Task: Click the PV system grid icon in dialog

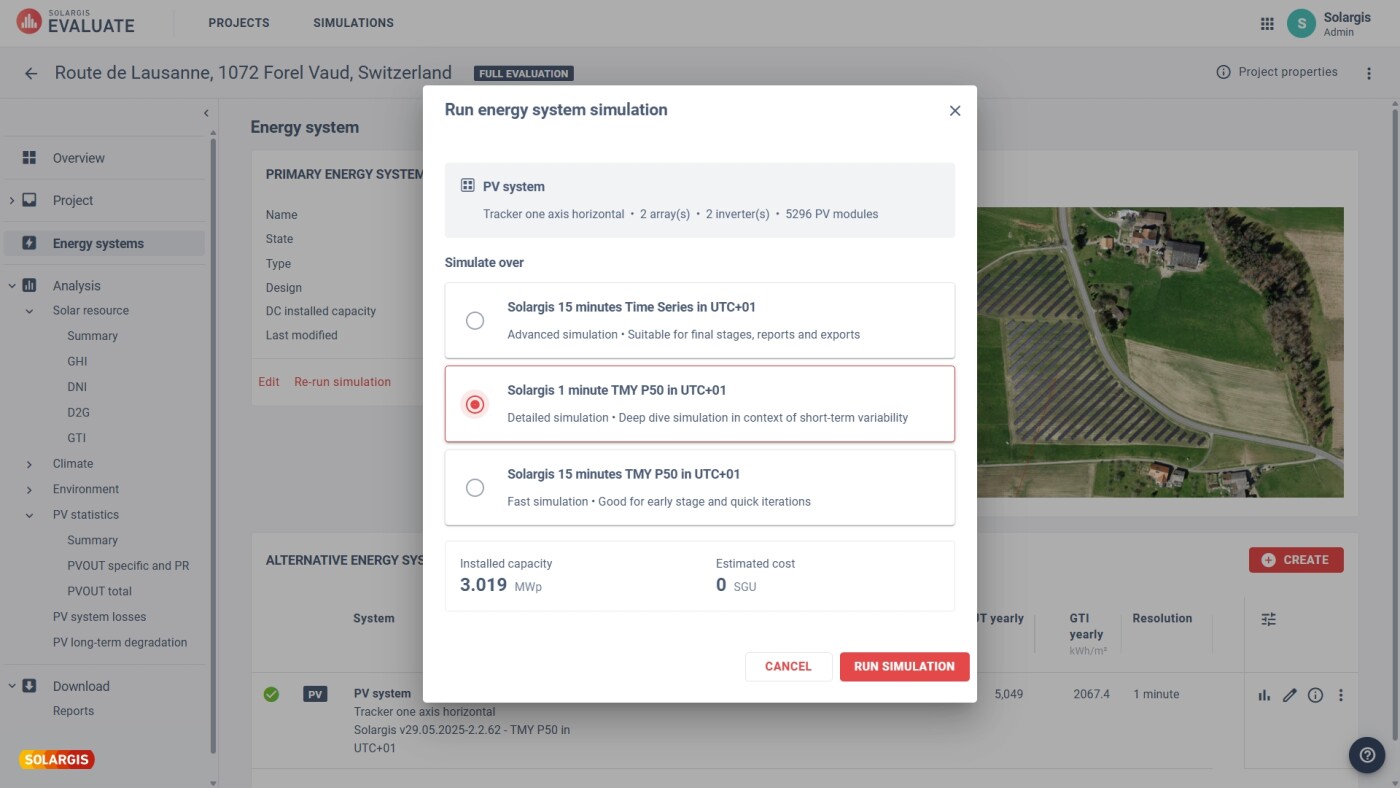Action: click(x=467, y=186)
